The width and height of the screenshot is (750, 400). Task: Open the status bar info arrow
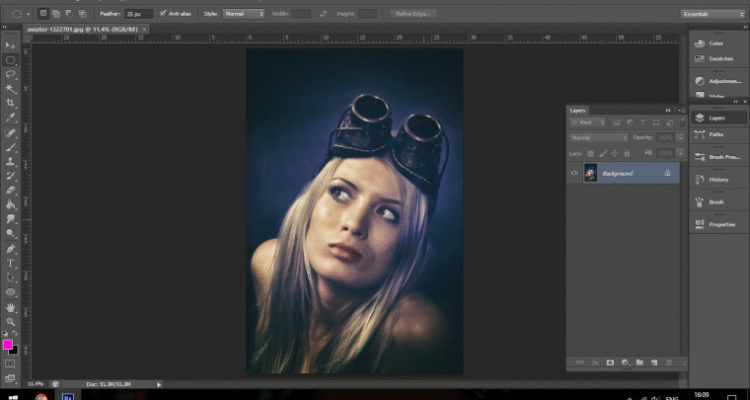pos(159,384)
